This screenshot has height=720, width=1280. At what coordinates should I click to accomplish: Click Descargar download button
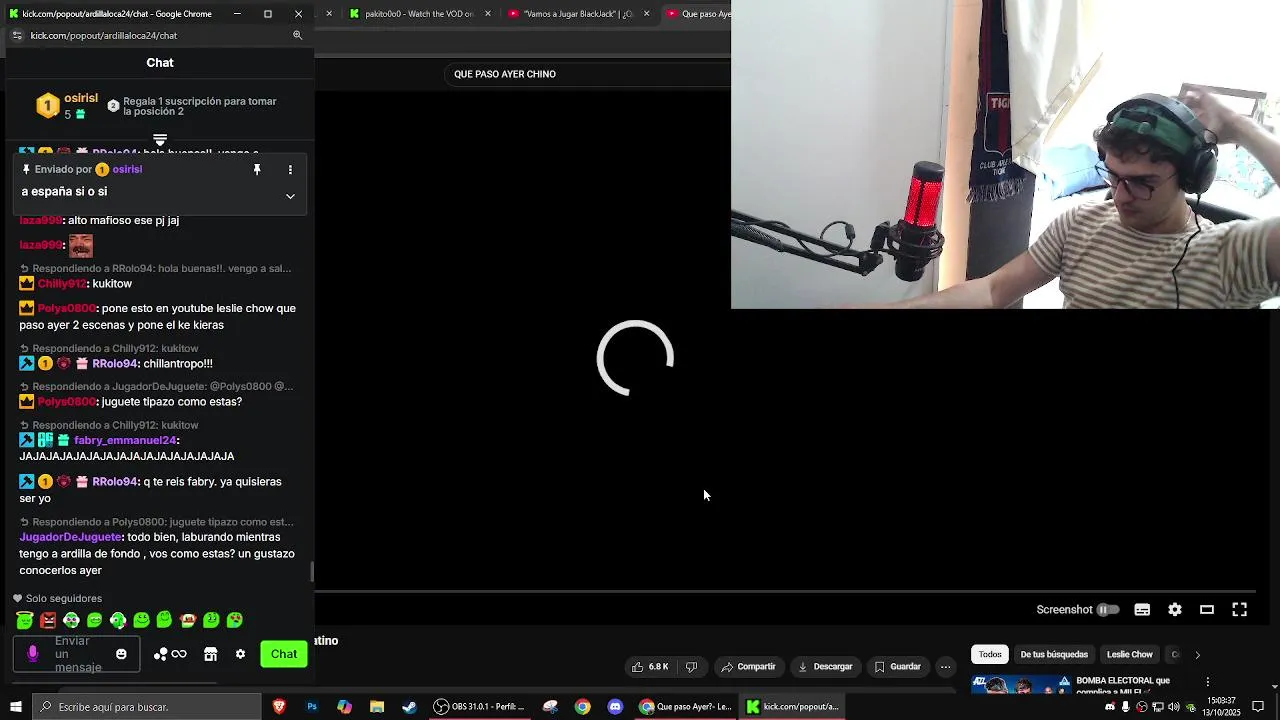click(825, 667)
